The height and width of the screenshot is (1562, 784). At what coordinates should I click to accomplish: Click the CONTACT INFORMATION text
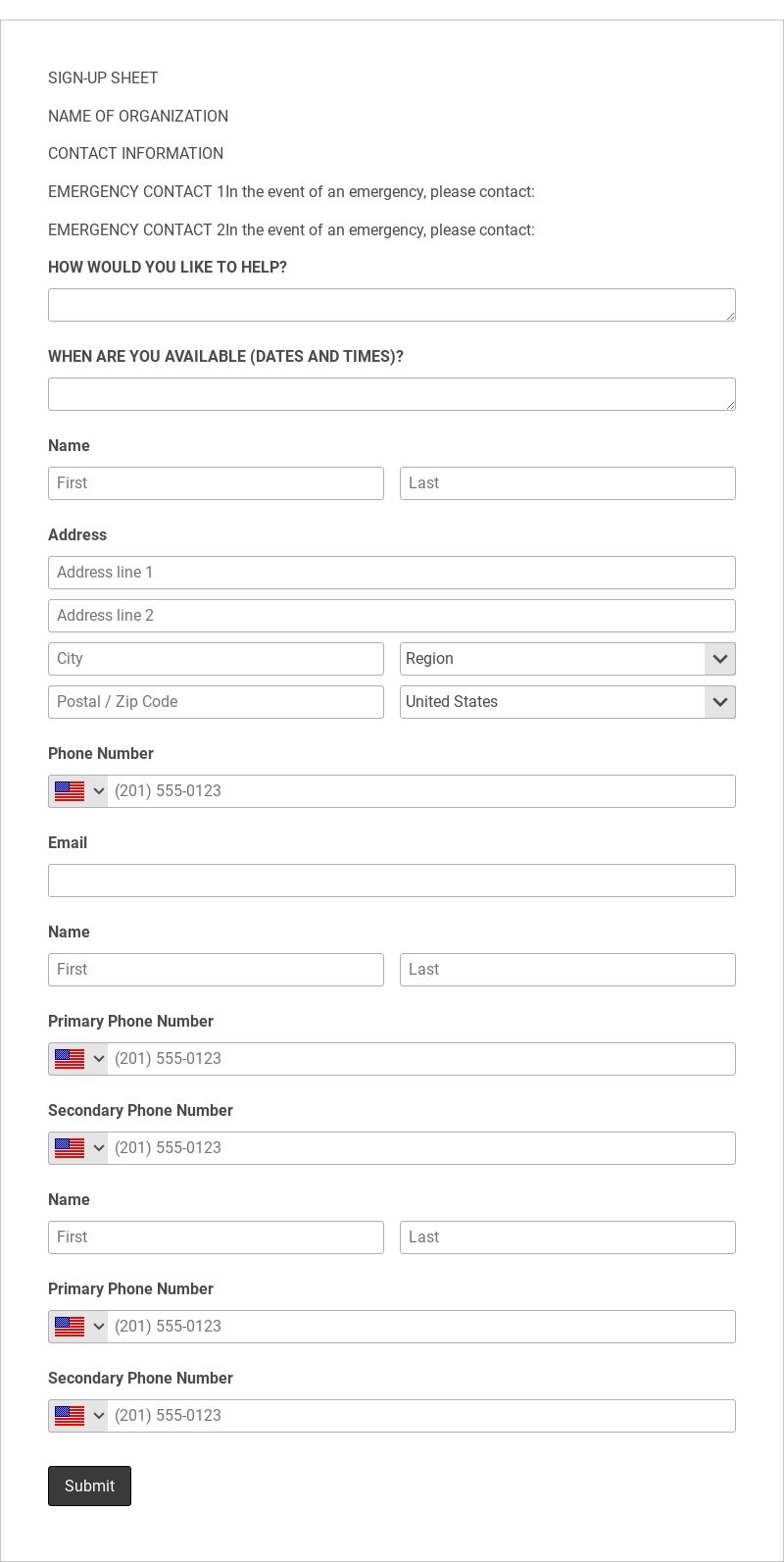[135, 154]
